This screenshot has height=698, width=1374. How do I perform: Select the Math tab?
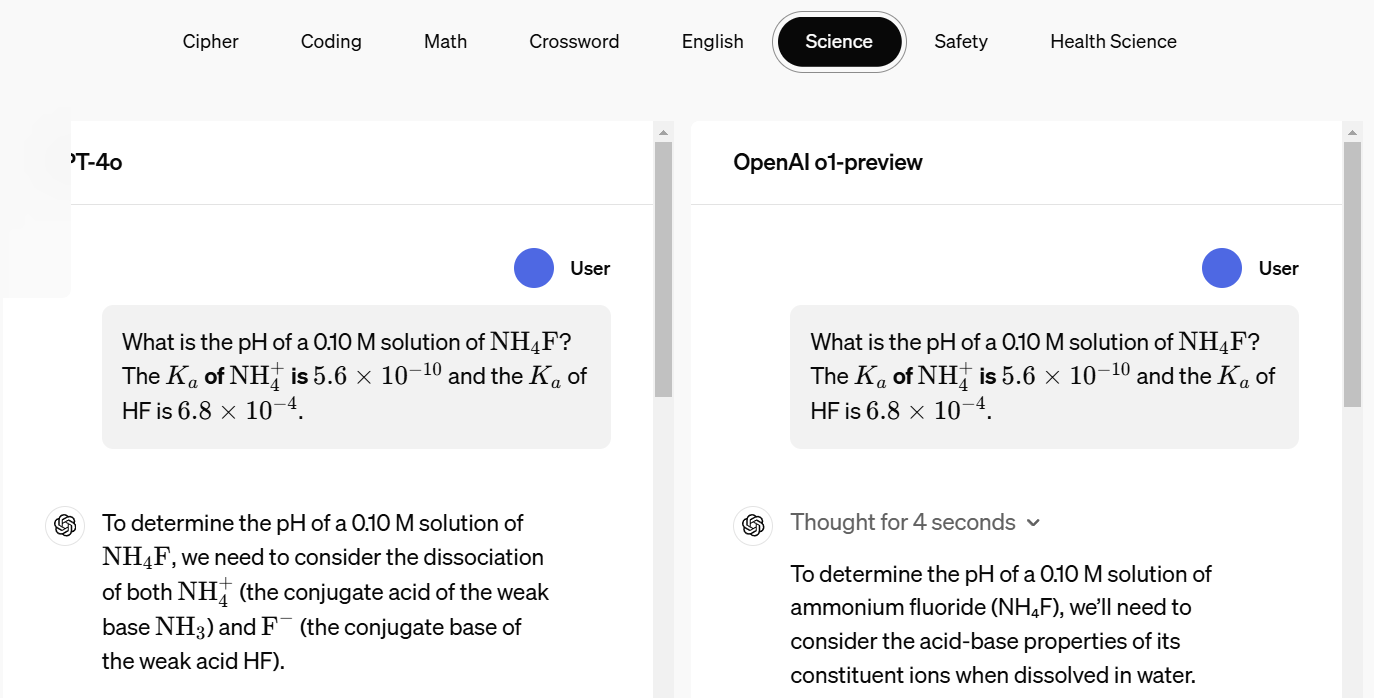pos(445,41)
